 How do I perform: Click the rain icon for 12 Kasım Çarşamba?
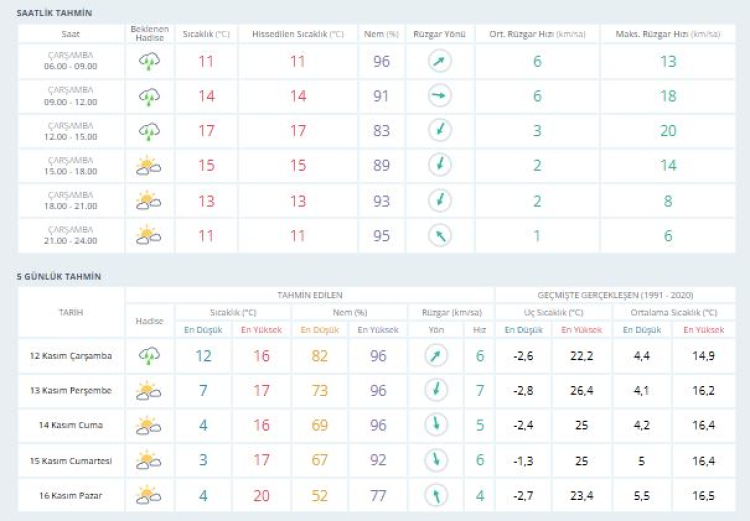[x=149, y=356]
